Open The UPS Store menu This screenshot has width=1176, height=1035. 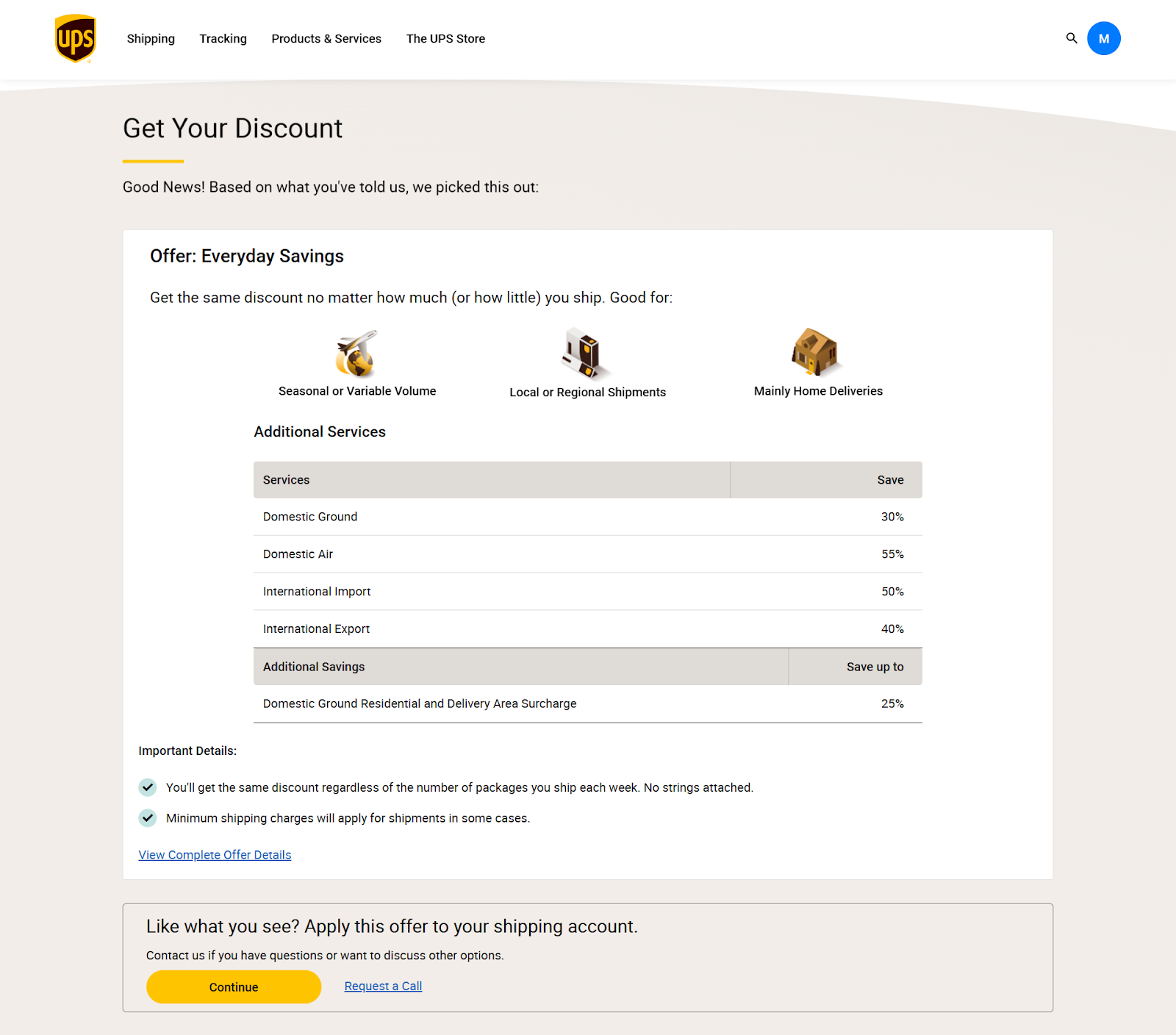click(445, 38)
